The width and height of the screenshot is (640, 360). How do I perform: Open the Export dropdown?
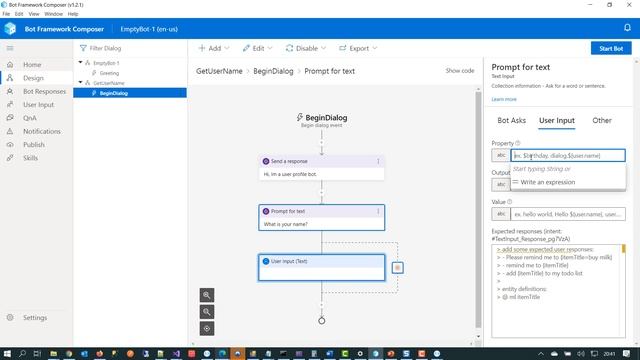tap(358, 48)
